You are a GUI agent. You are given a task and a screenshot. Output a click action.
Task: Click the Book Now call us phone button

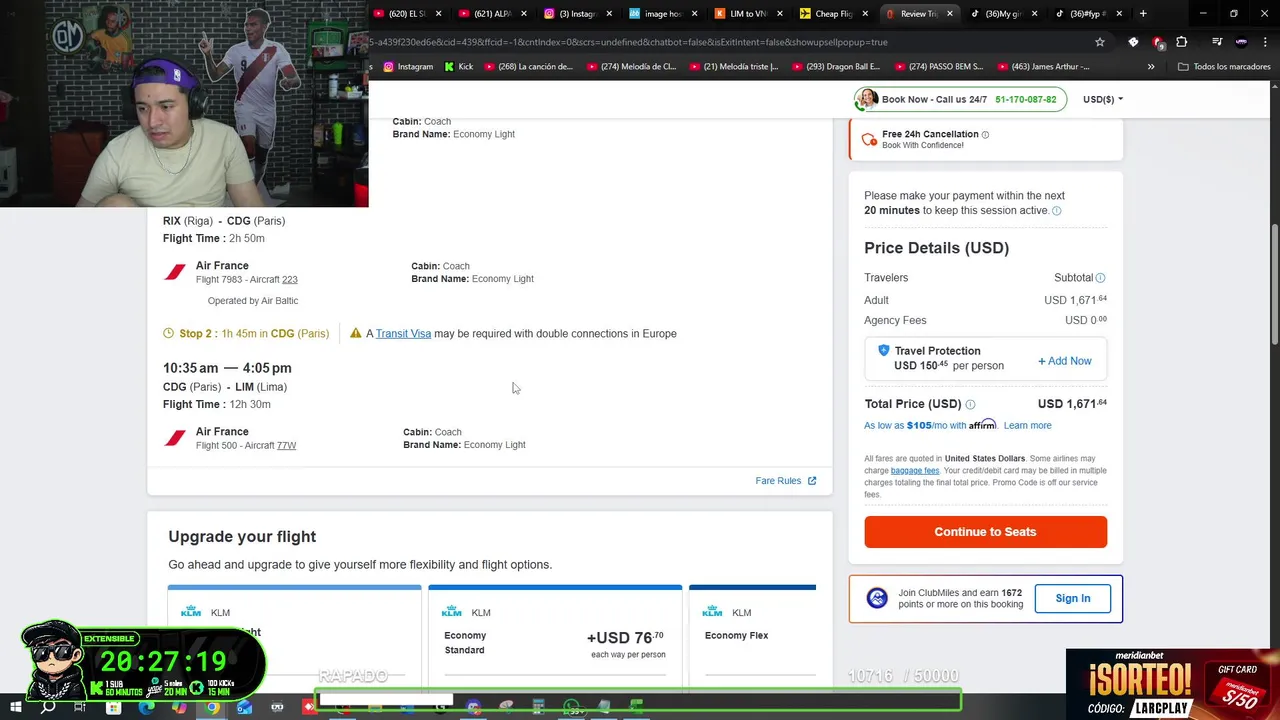tap(960, 99)
